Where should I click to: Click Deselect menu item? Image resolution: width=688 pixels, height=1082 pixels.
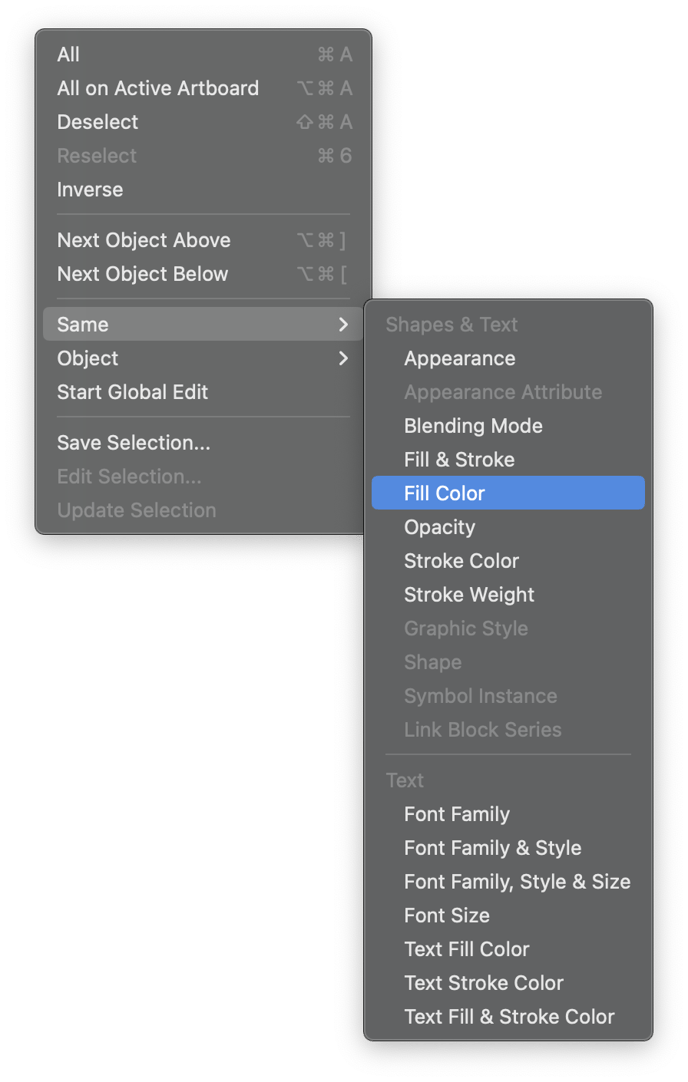pyautogui.click(x=98, y=122)
